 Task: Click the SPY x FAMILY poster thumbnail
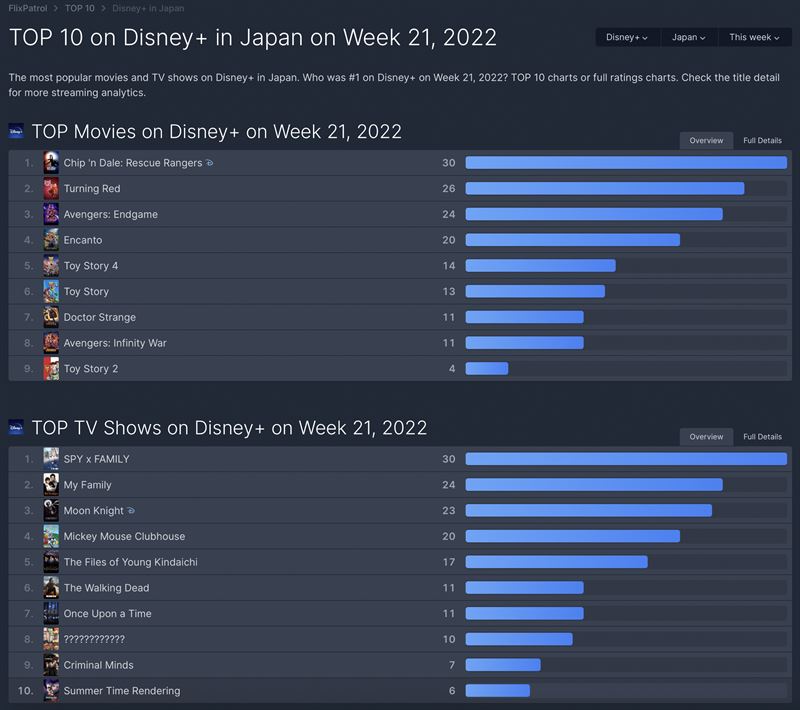51,459
